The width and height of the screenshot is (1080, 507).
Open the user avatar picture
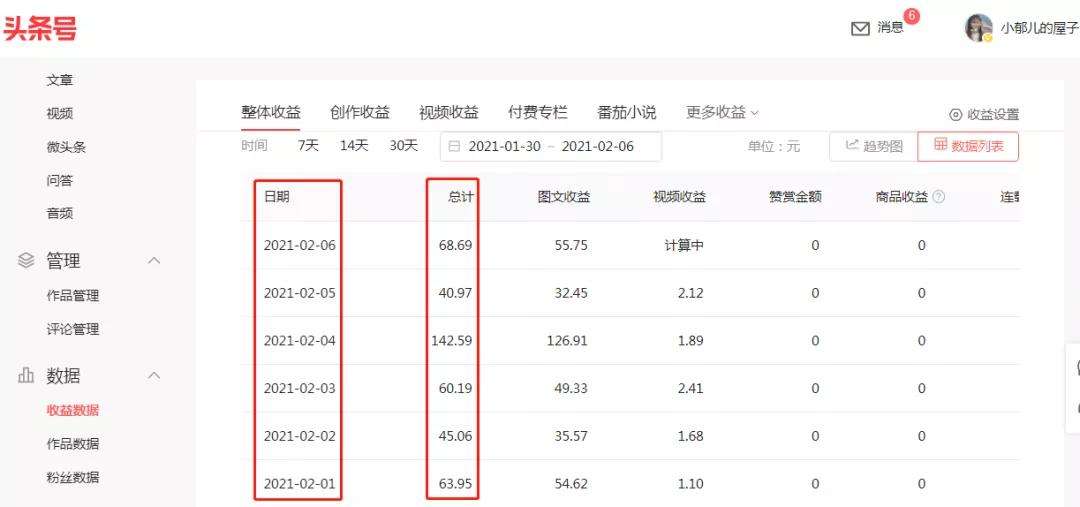pos(979,28)
